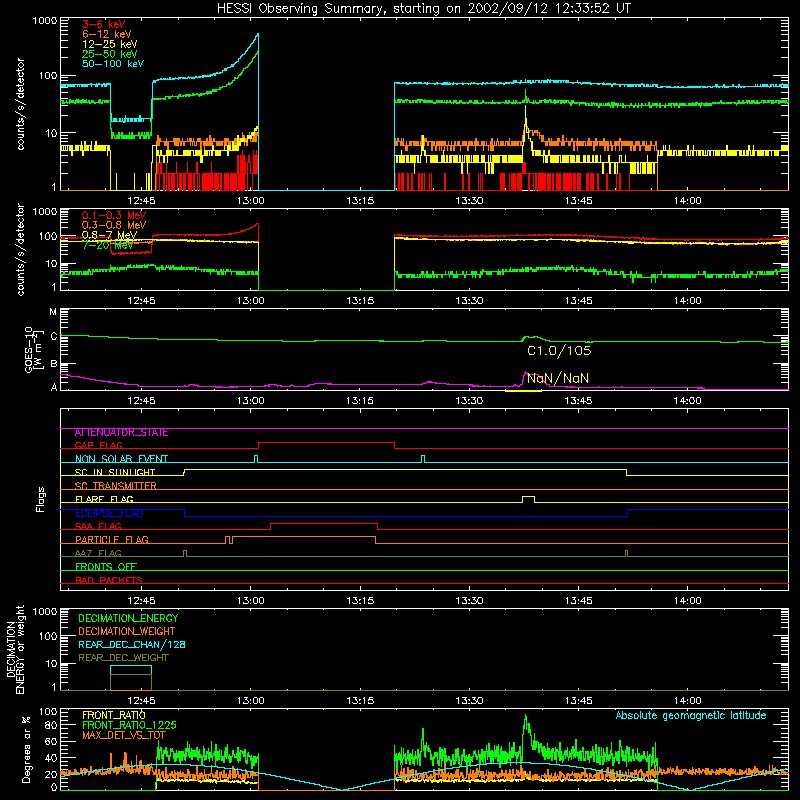Click the HESSI Observing Summary title text
Screen dimensions: 800x800
point(423,9)
